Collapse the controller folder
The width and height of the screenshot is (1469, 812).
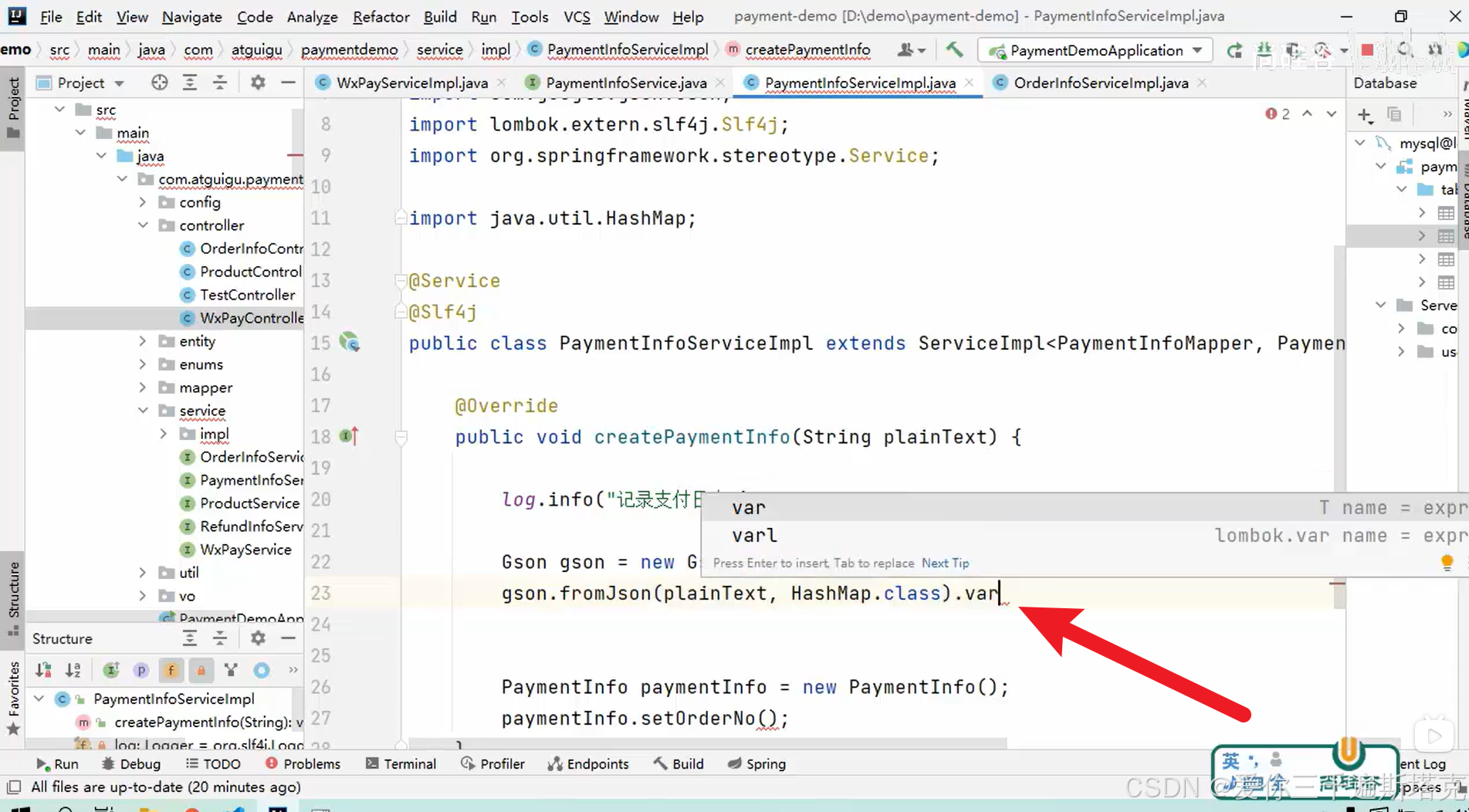point(143,225)
